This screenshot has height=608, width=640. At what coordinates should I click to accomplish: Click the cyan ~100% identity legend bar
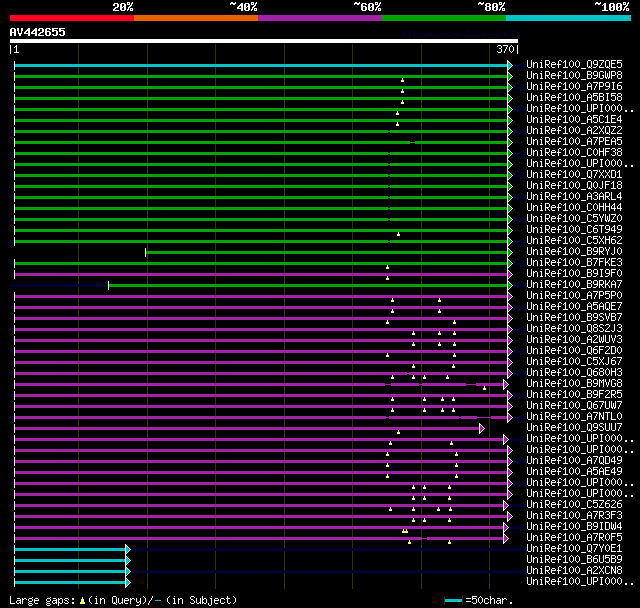pos(569,18)
